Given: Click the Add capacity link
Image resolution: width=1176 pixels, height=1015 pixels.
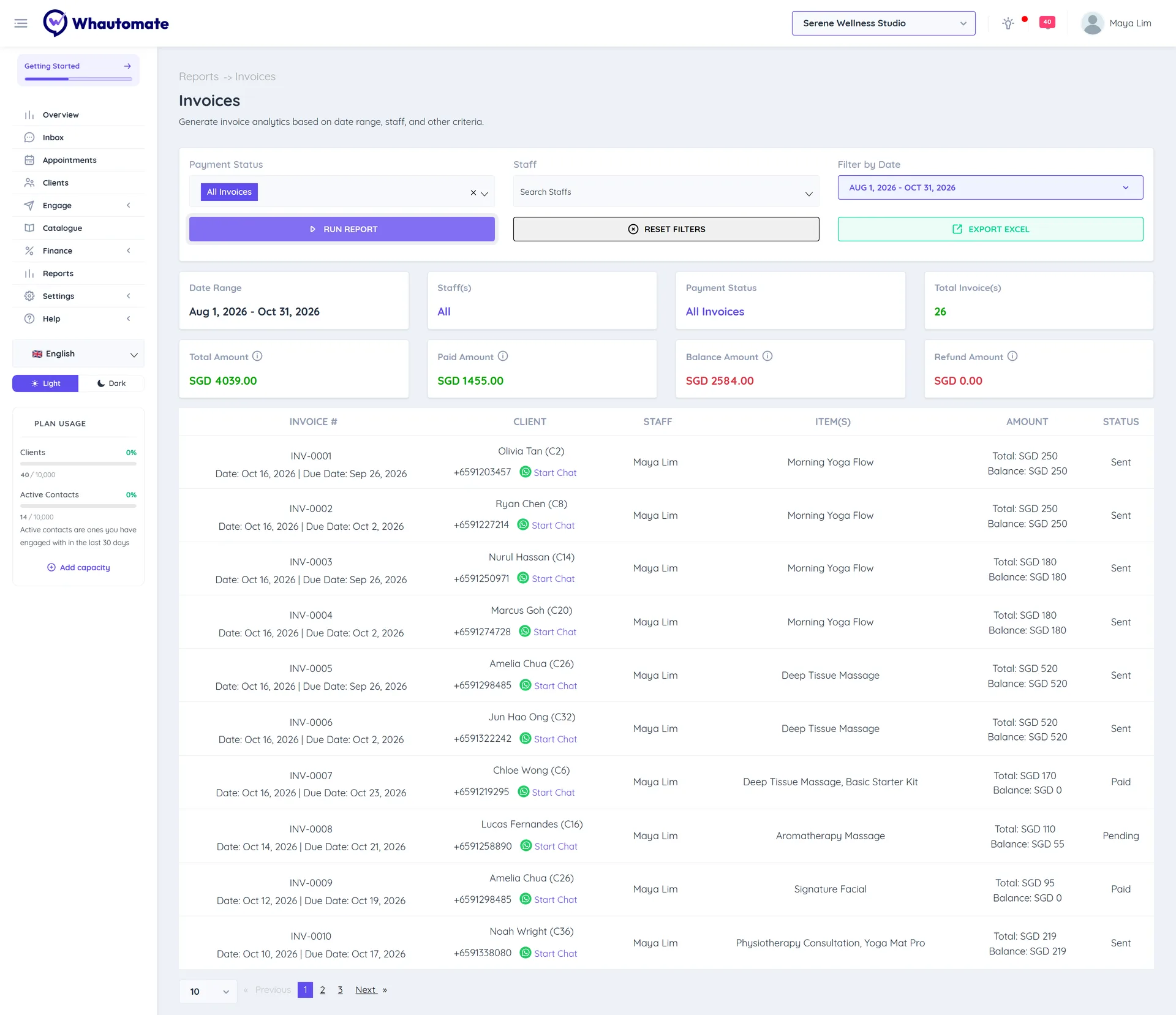Looking at the screenshot, I should [x=78, y=567].
